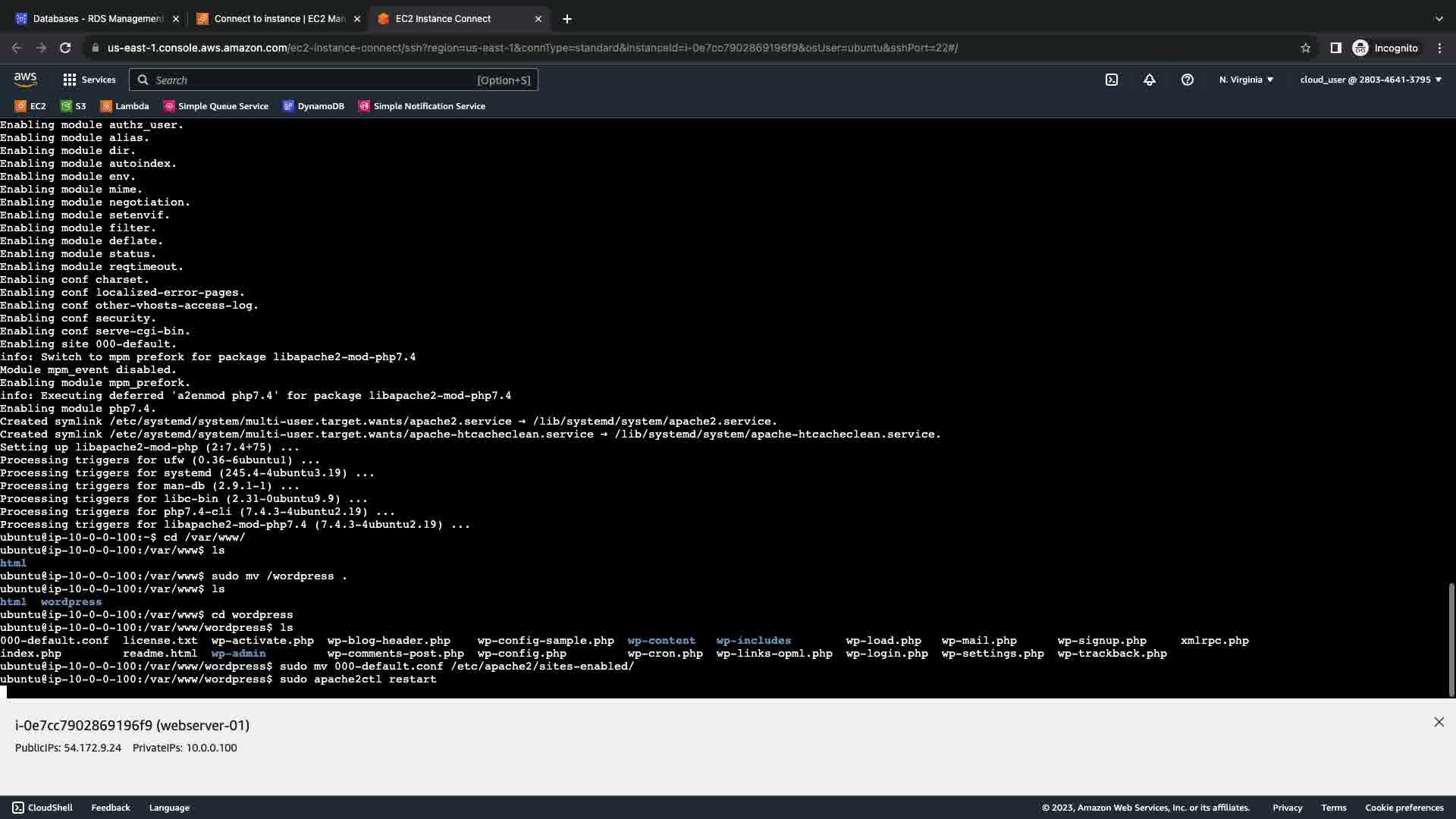Open the Lambda favorites shortcut

[x=124, y=106]
